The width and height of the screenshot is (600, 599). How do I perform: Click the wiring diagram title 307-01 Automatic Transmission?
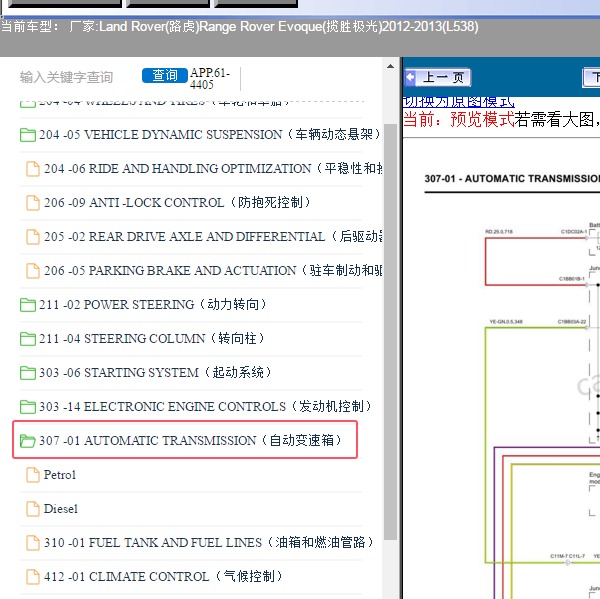(x=512, y=179)
